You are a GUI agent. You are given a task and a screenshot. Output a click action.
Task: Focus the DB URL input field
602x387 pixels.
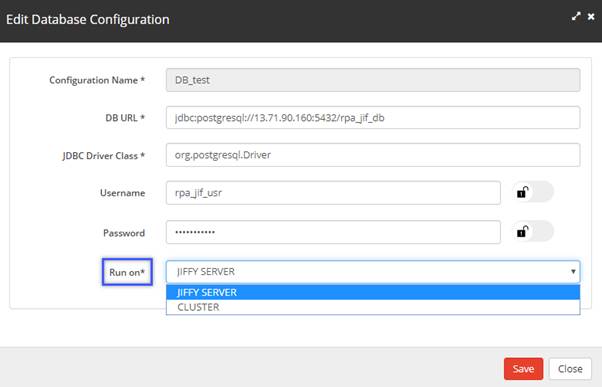pos(373,117)
